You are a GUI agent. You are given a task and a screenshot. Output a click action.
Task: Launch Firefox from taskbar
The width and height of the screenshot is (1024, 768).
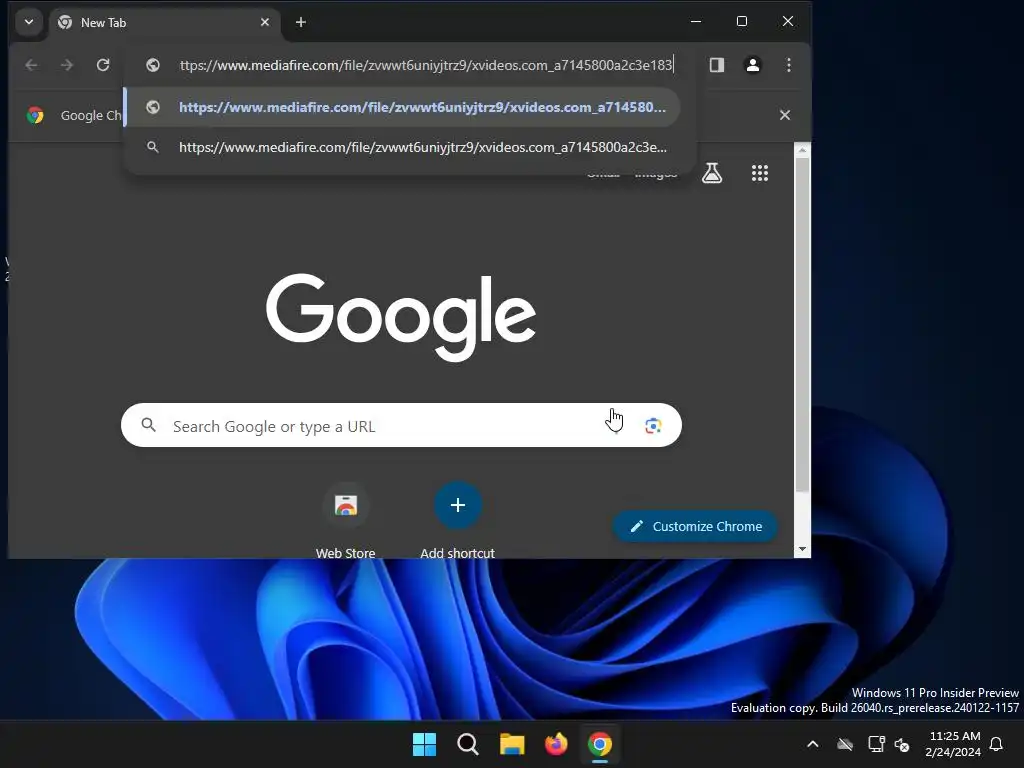coord(556,744)
